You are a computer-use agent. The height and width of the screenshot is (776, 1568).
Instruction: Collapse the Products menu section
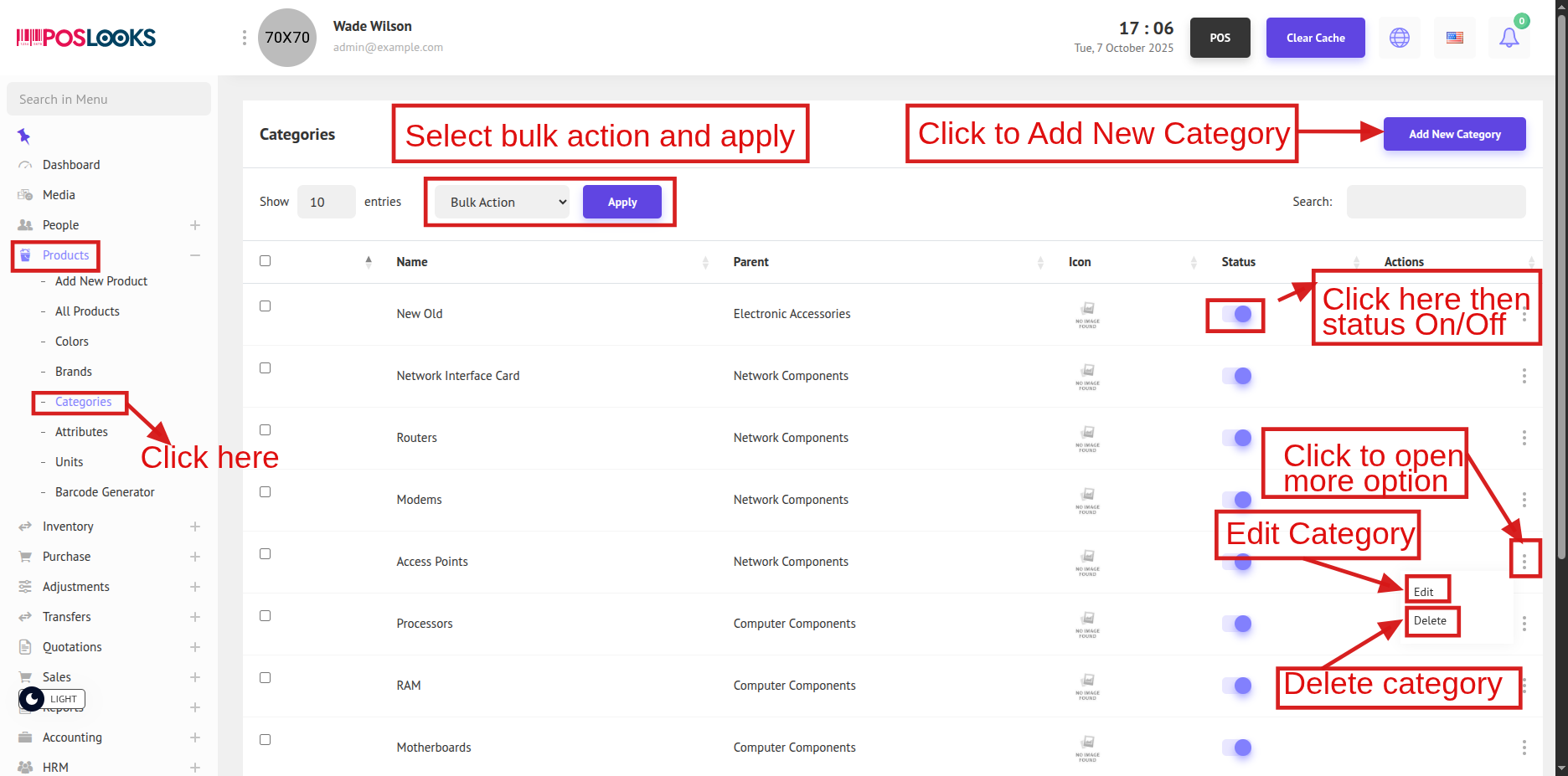[x=194, y=255]
